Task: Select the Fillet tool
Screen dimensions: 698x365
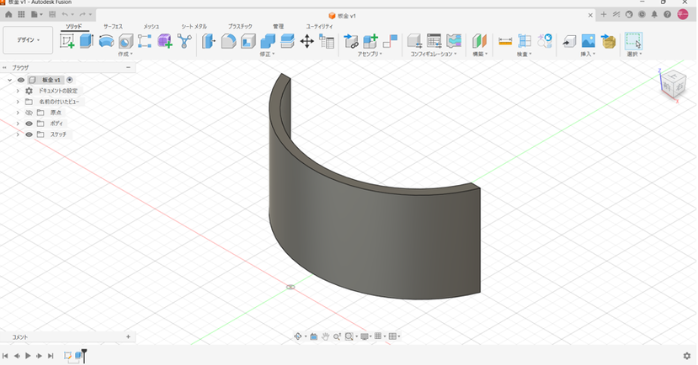Action: [228, 41]
